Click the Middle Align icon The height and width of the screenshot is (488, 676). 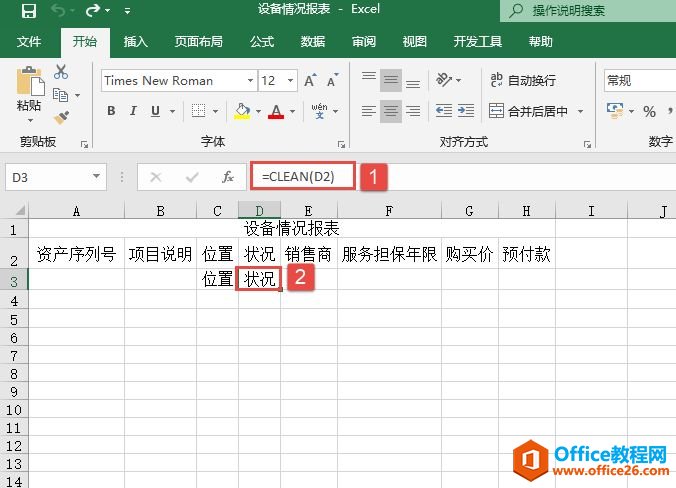coord(391,80)
